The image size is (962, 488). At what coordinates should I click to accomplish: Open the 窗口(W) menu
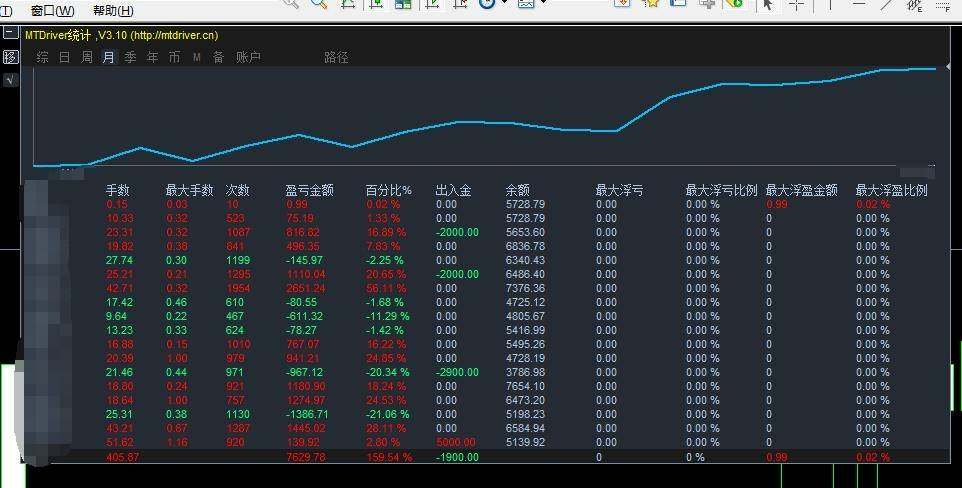click(52, 10)
